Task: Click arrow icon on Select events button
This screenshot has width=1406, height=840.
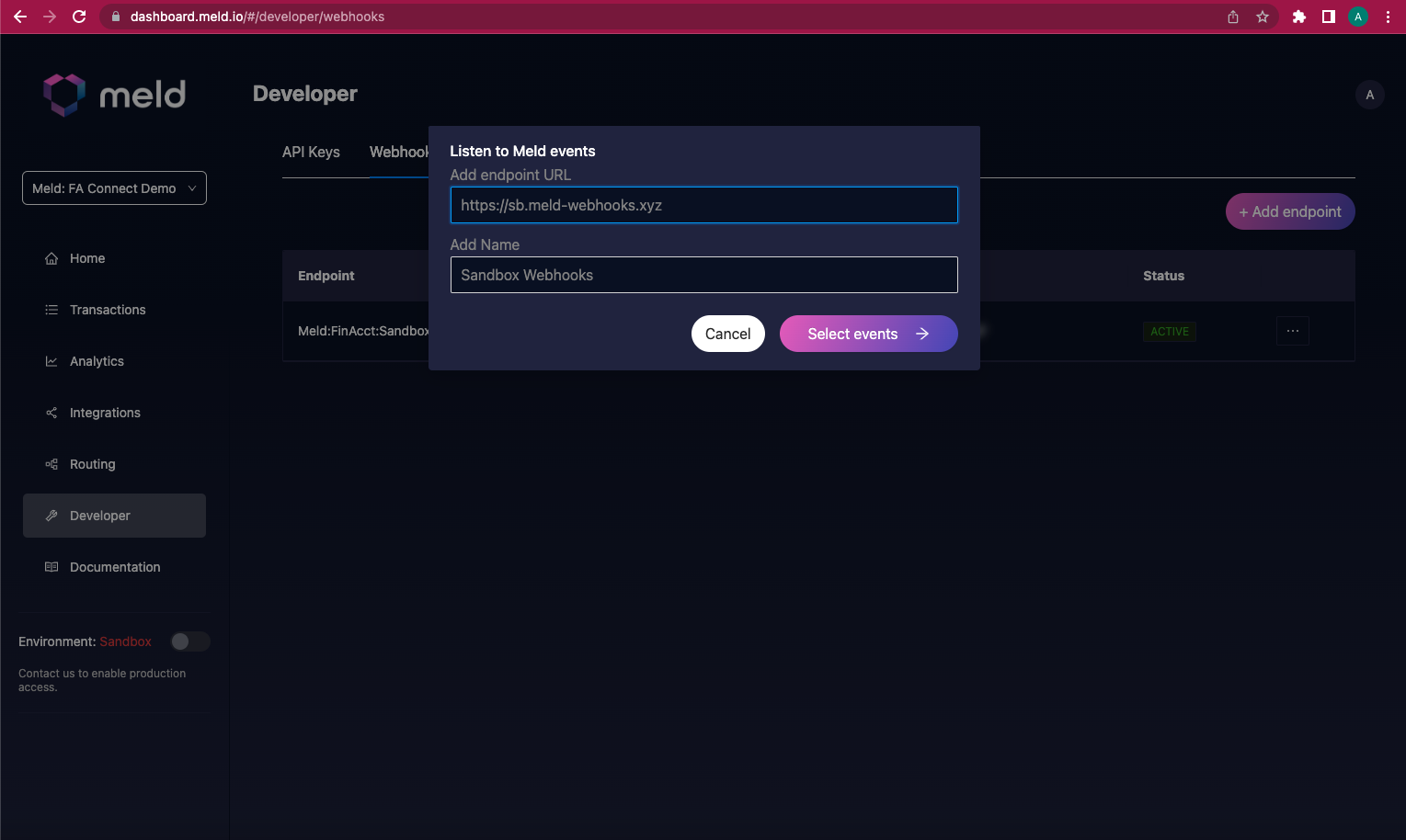Action: coord(922,334)
